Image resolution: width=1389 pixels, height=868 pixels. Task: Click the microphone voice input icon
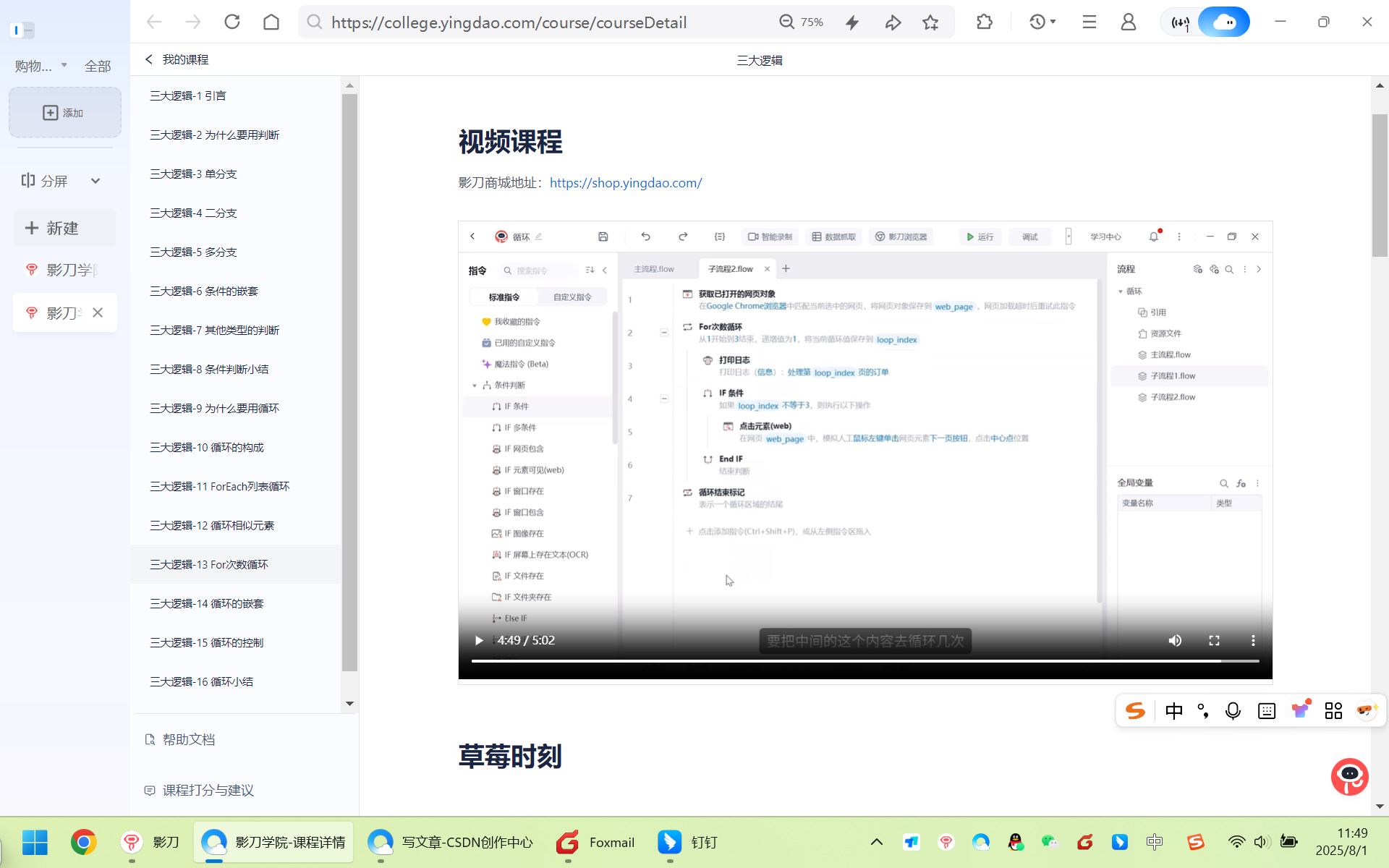(1233, 711)
